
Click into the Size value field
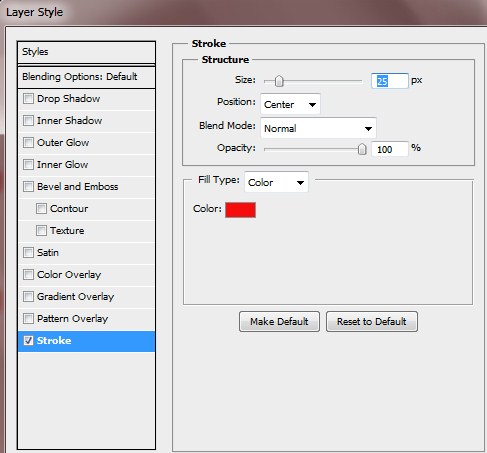pos(390,81)
